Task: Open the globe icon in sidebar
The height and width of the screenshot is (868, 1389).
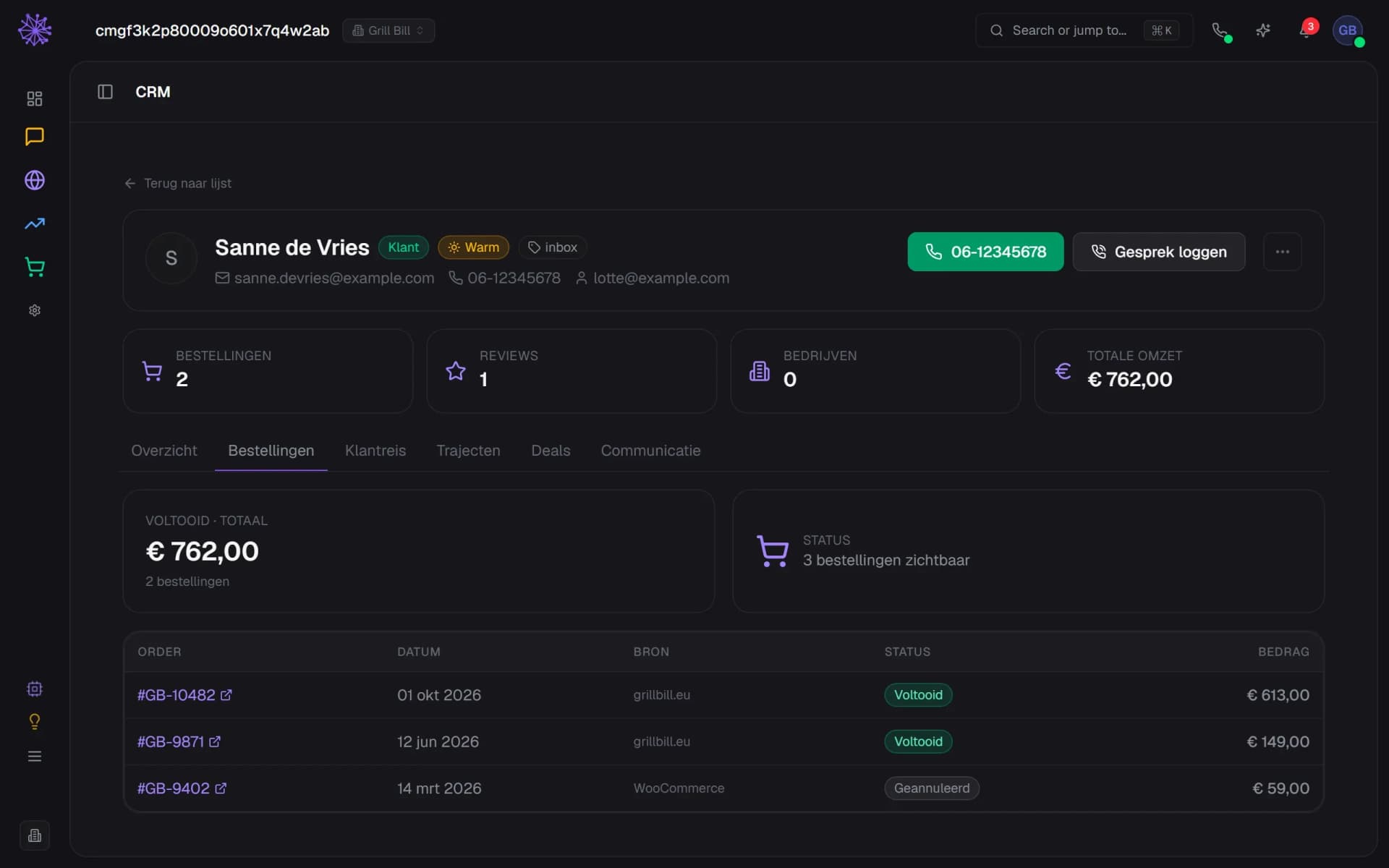Action: (35, 180)
